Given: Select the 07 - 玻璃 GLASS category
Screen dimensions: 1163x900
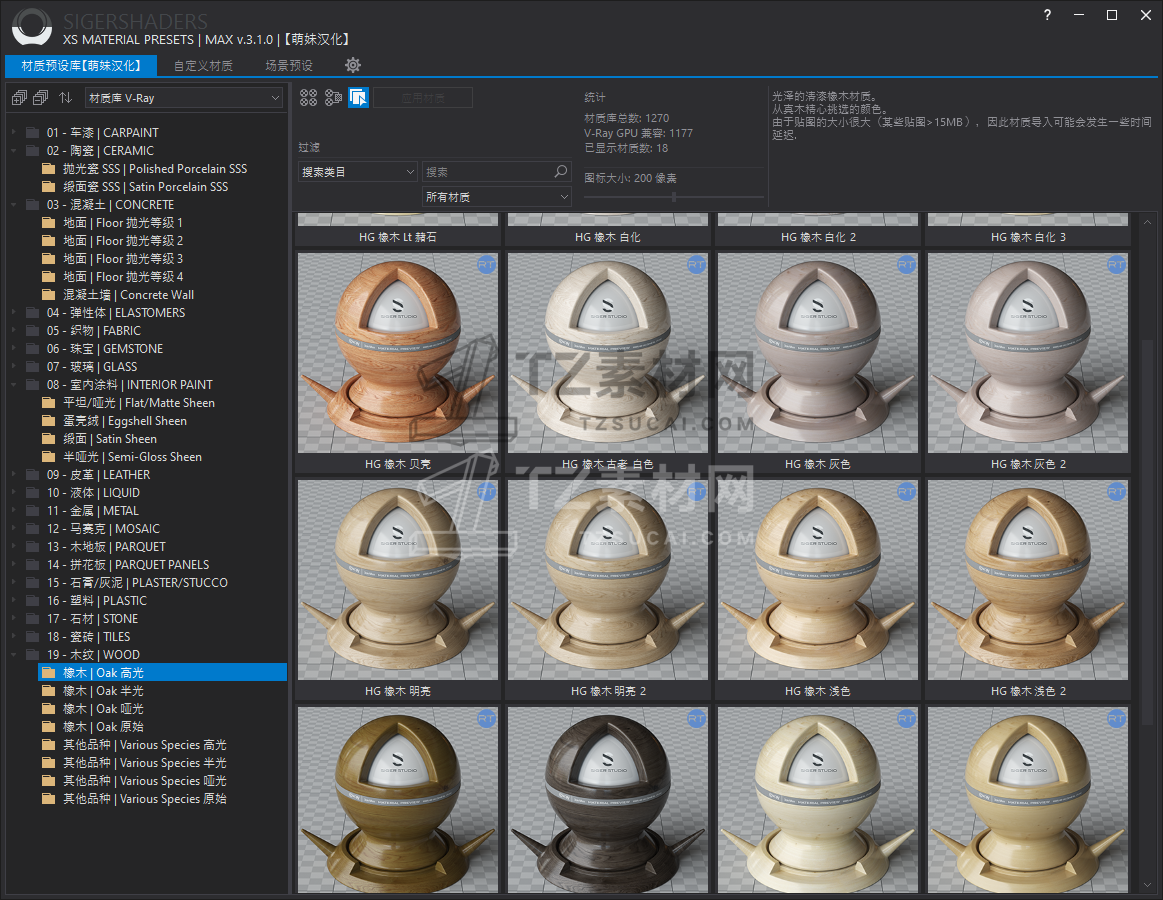Looking at the screenshot, I should tap(92, 367).
